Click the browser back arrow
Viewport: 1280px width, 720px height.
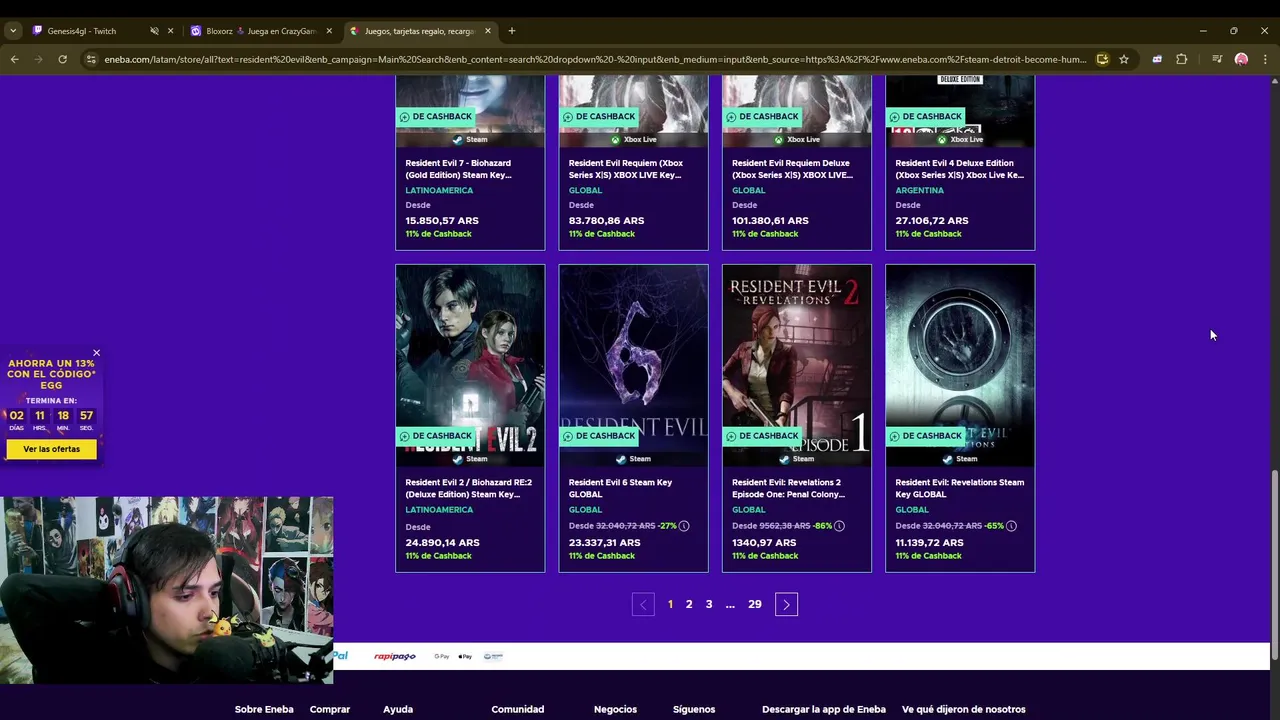[14, 59]
